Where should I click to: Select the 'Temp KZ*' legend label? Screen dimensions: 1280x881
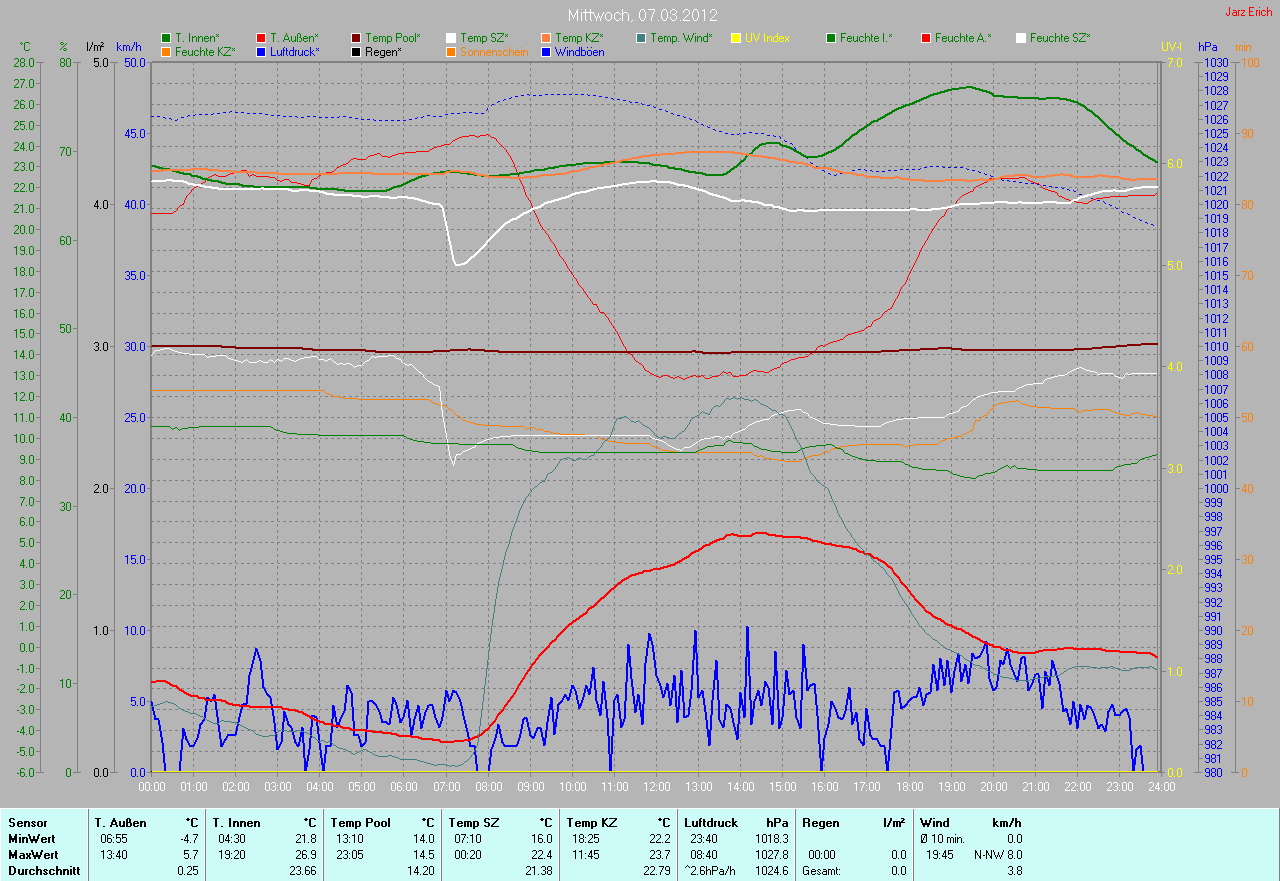[579, 38]
